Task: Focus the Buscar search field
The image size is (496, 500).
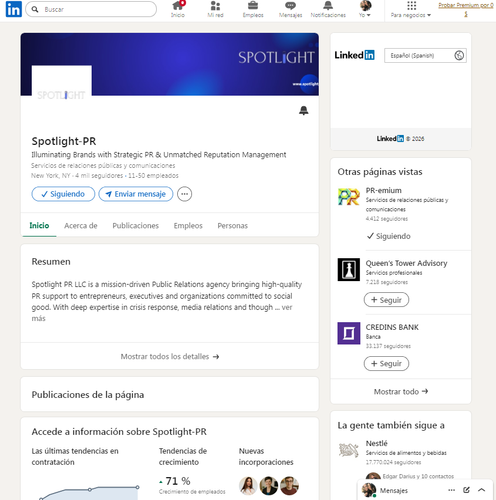Action: pyautogui.click(x=91, y=9)
